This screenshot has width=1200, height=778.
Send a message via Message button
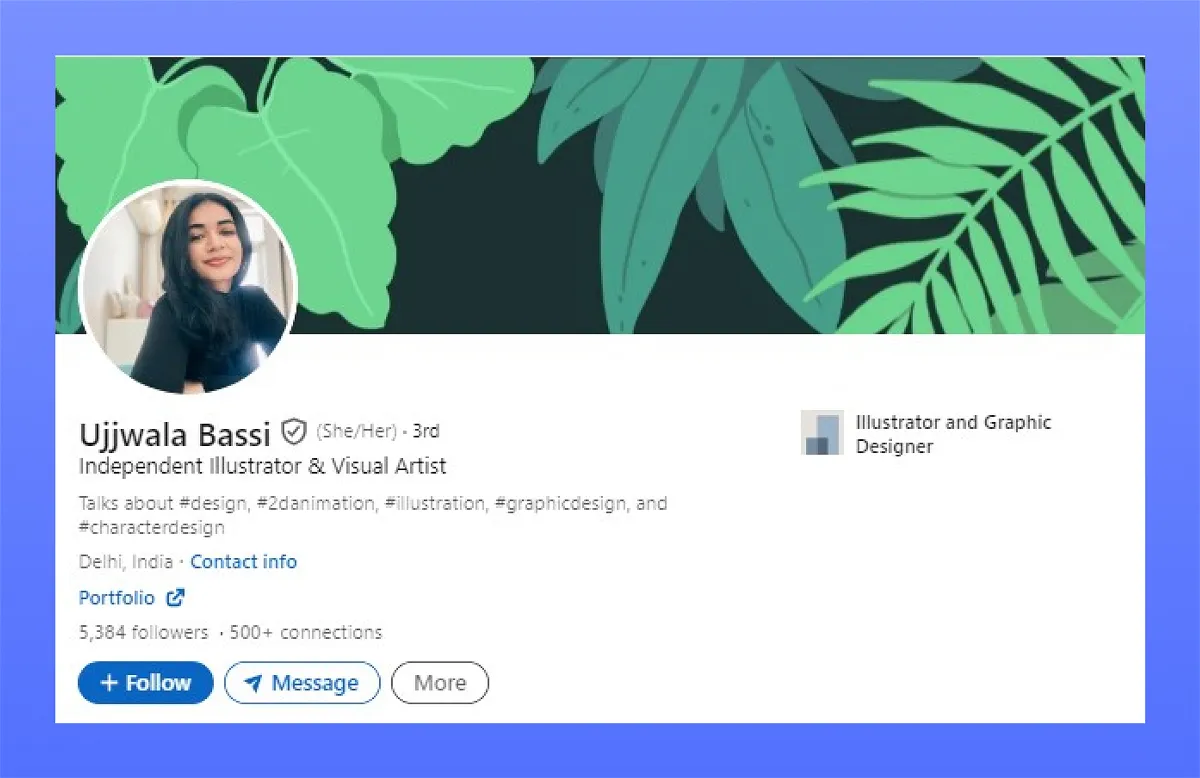point(302,683)
